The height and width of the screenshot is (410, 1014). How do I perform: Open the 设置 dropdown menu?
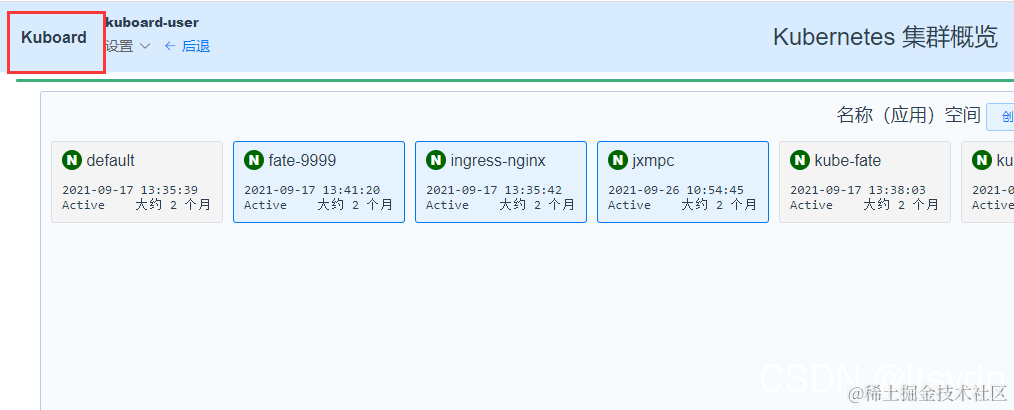128,46
